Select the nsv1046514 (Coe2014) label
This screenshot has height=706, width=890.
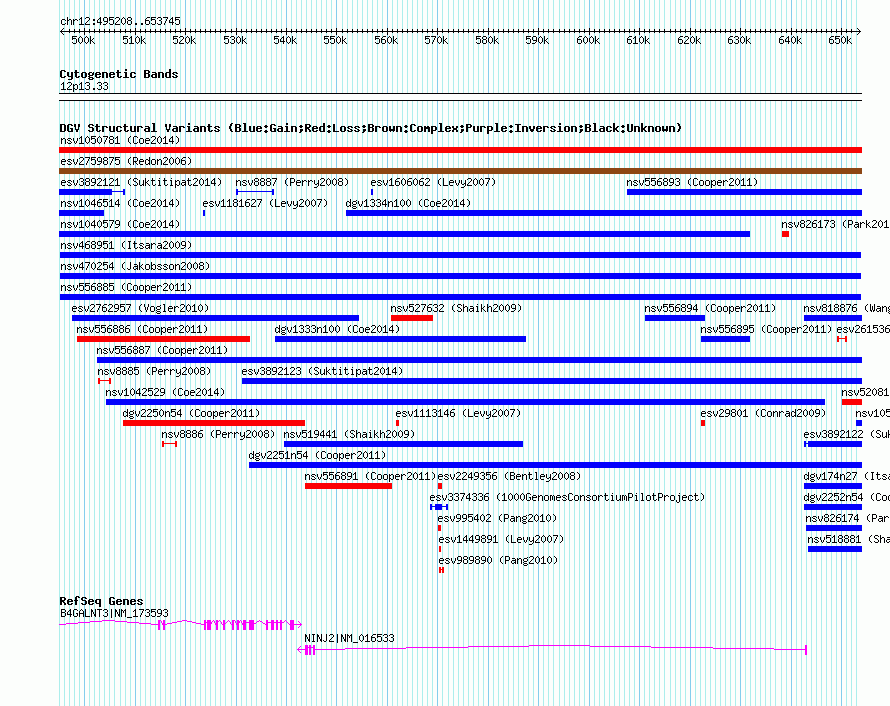coord(120,203)
